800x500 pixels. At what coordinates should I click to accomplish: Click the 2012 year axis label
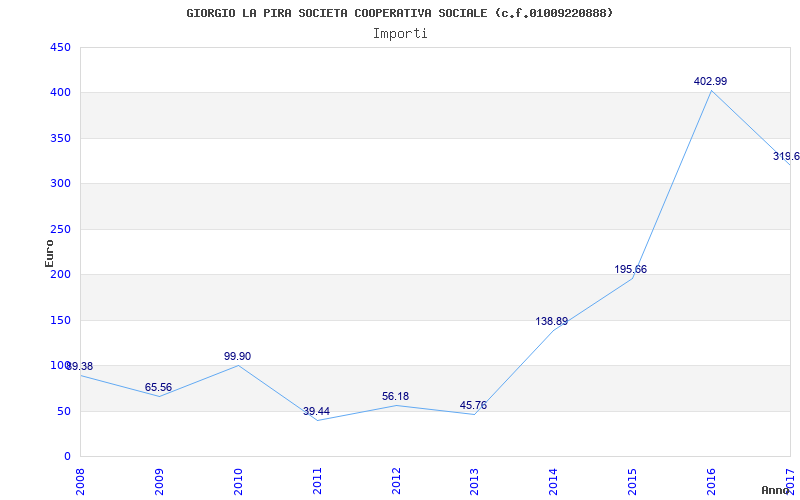(x=396, y=481)
